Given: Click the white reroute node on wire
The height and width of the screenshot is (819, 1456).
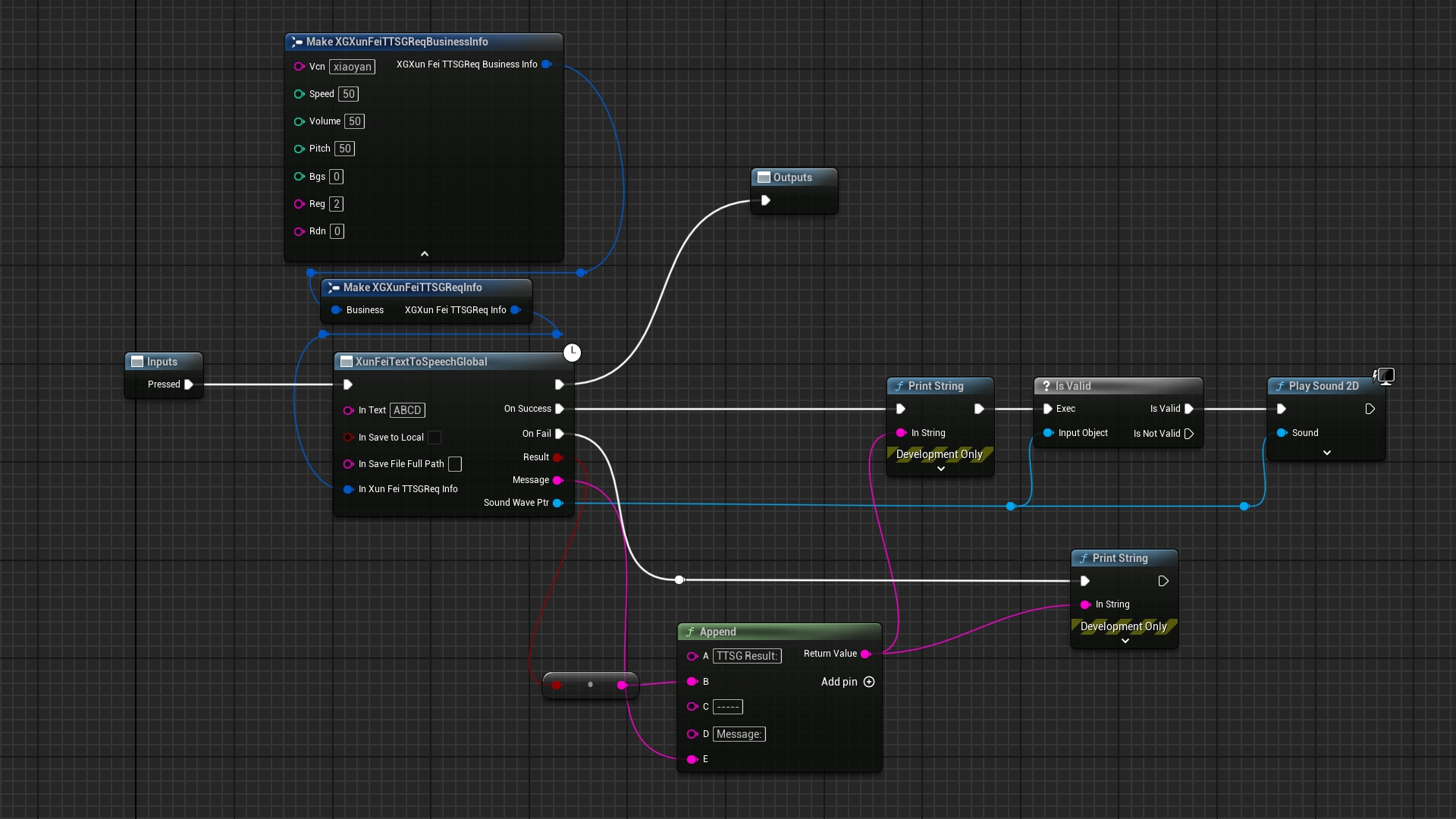Looking at the screenshot, I should tap(679, 580).
